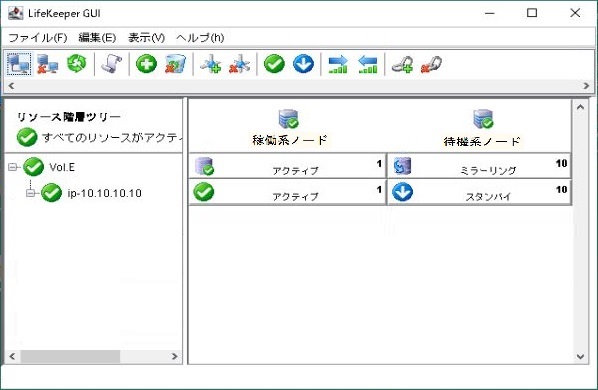Click the mirroring volume icon in ミラーリング cell
Screen dimensions: 598x390
pyautogui.click(x=402, y=166)
